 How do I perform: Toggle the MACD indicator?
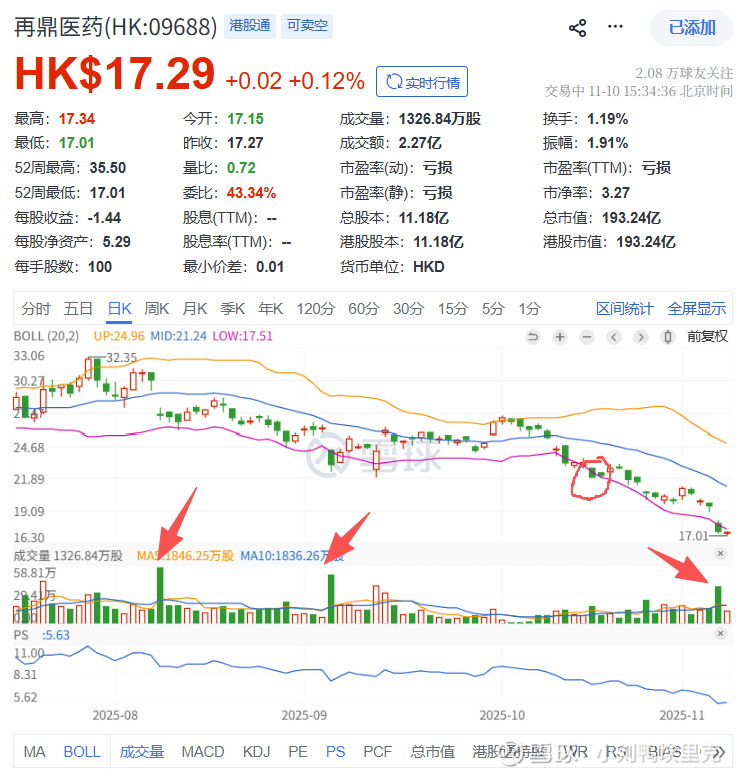click(x=203, y=752)
